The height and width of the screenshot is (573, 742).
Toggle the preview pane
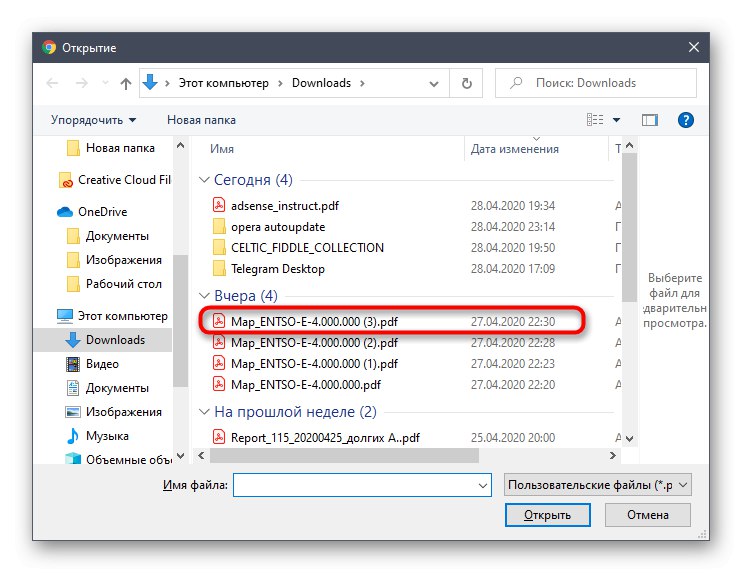point(650,120)
